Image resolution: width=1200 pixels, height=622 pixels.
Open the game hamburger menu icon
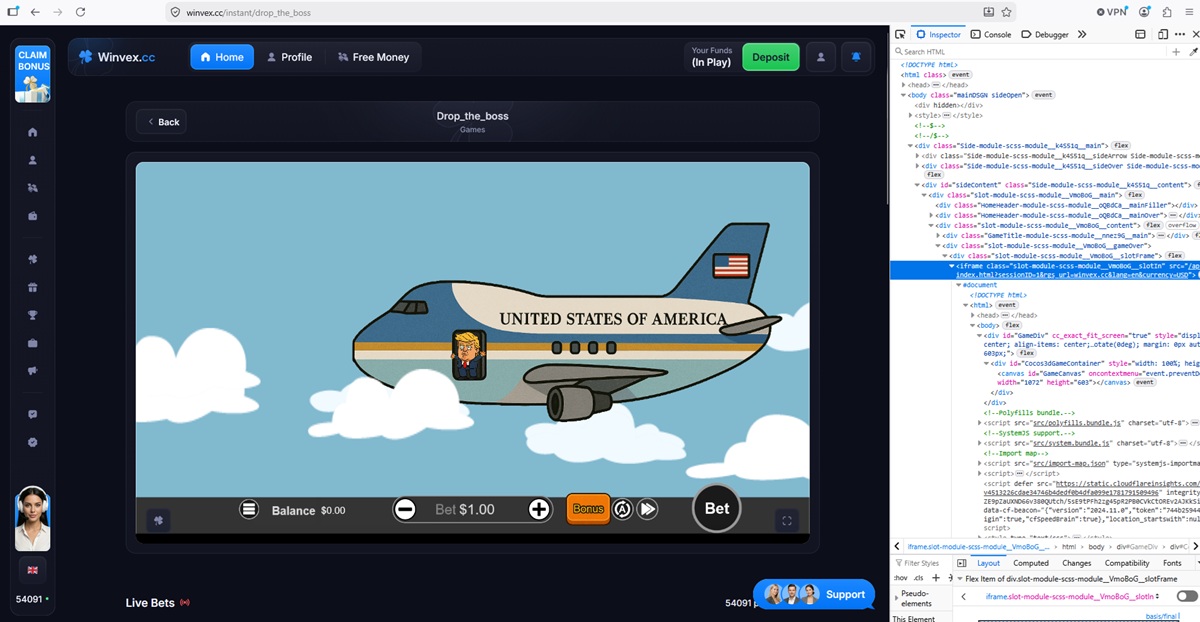pos(249,509)
